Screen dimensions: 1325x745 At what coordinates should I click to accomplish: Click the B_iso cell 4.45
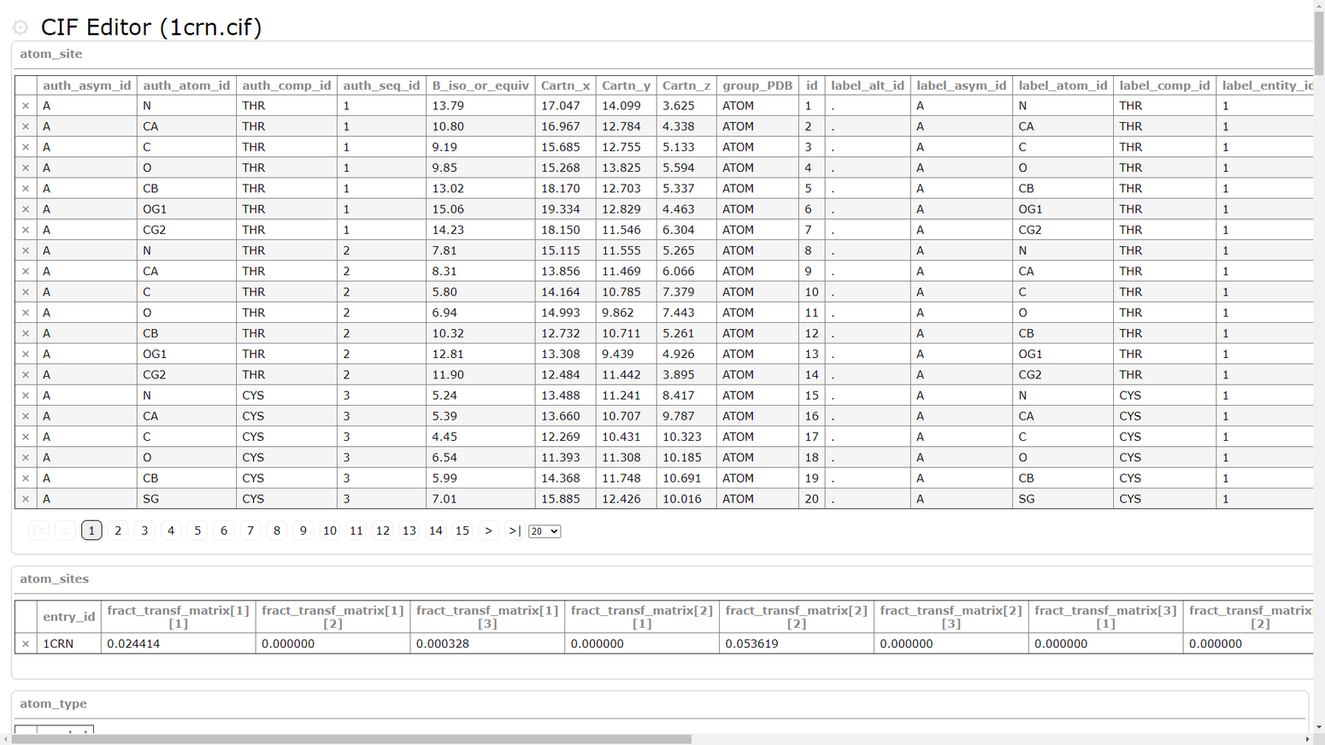[481, 437]
